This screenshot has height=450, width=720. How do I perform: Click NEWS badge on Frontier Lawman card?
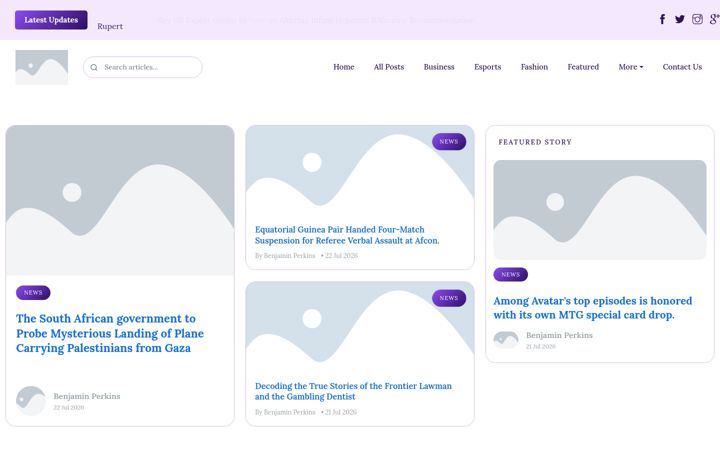tap(449, 298)
